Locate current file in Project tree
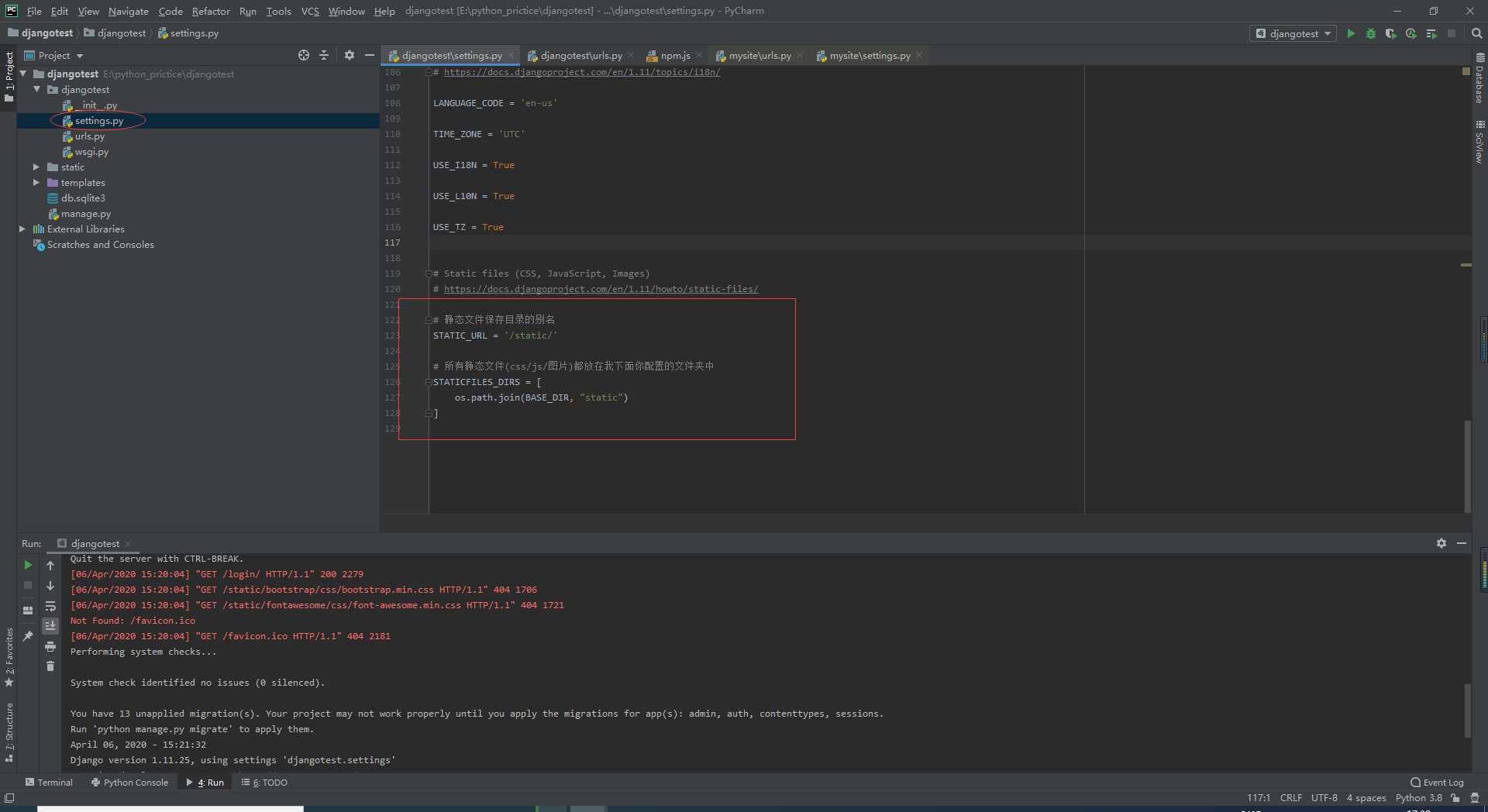 (304, 55)
